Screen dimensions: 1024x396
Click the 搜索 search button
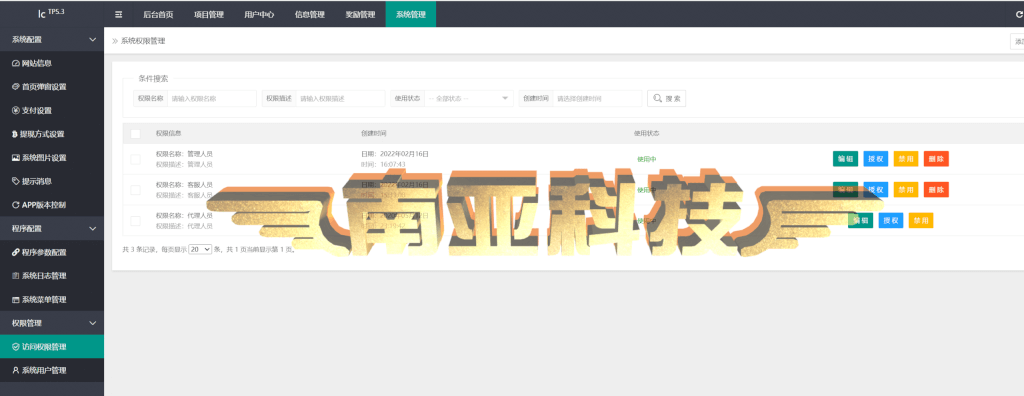click(666, 98)
